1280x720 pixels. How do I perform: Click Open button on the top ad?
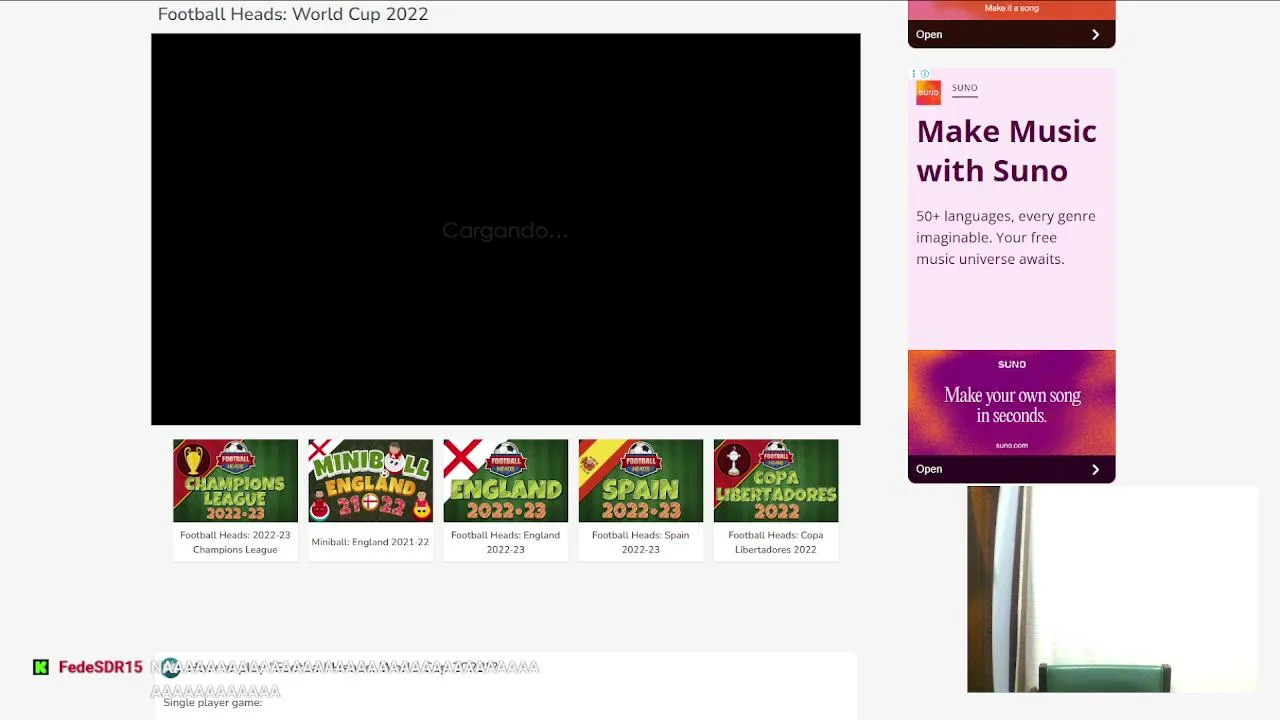(929, 34)
